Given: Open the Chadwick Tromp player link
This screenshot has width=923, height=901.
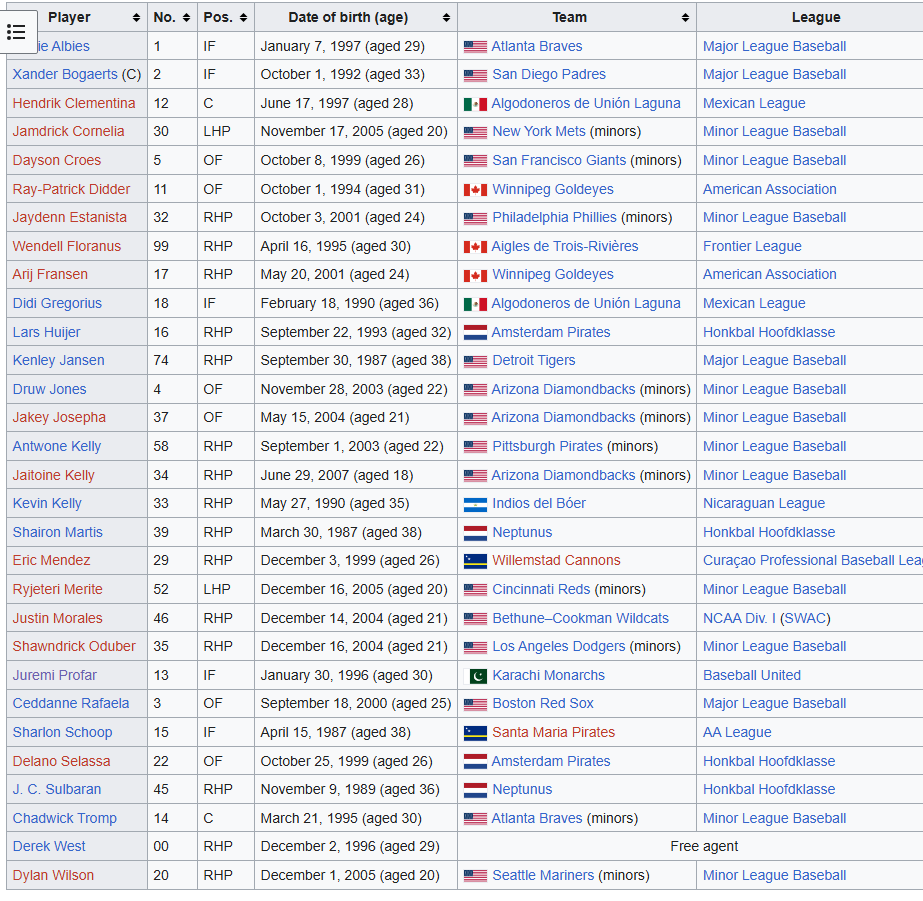Looking at the screenshot, I should (65, 819).
